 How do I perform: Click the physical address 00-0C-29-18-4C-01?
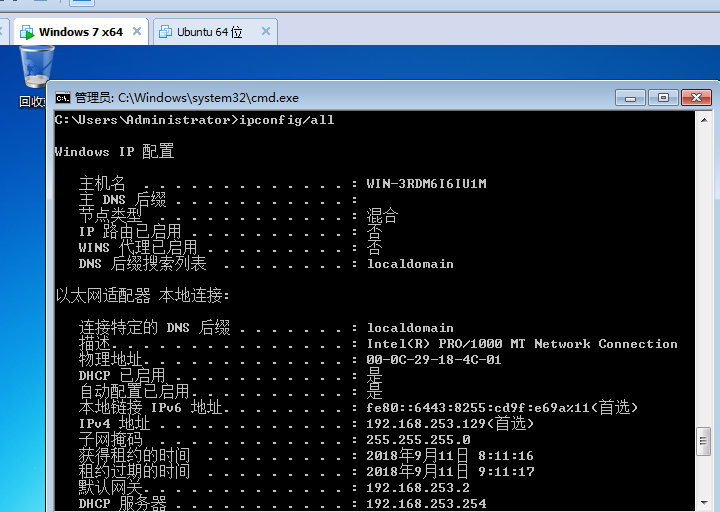click(433, 360)
